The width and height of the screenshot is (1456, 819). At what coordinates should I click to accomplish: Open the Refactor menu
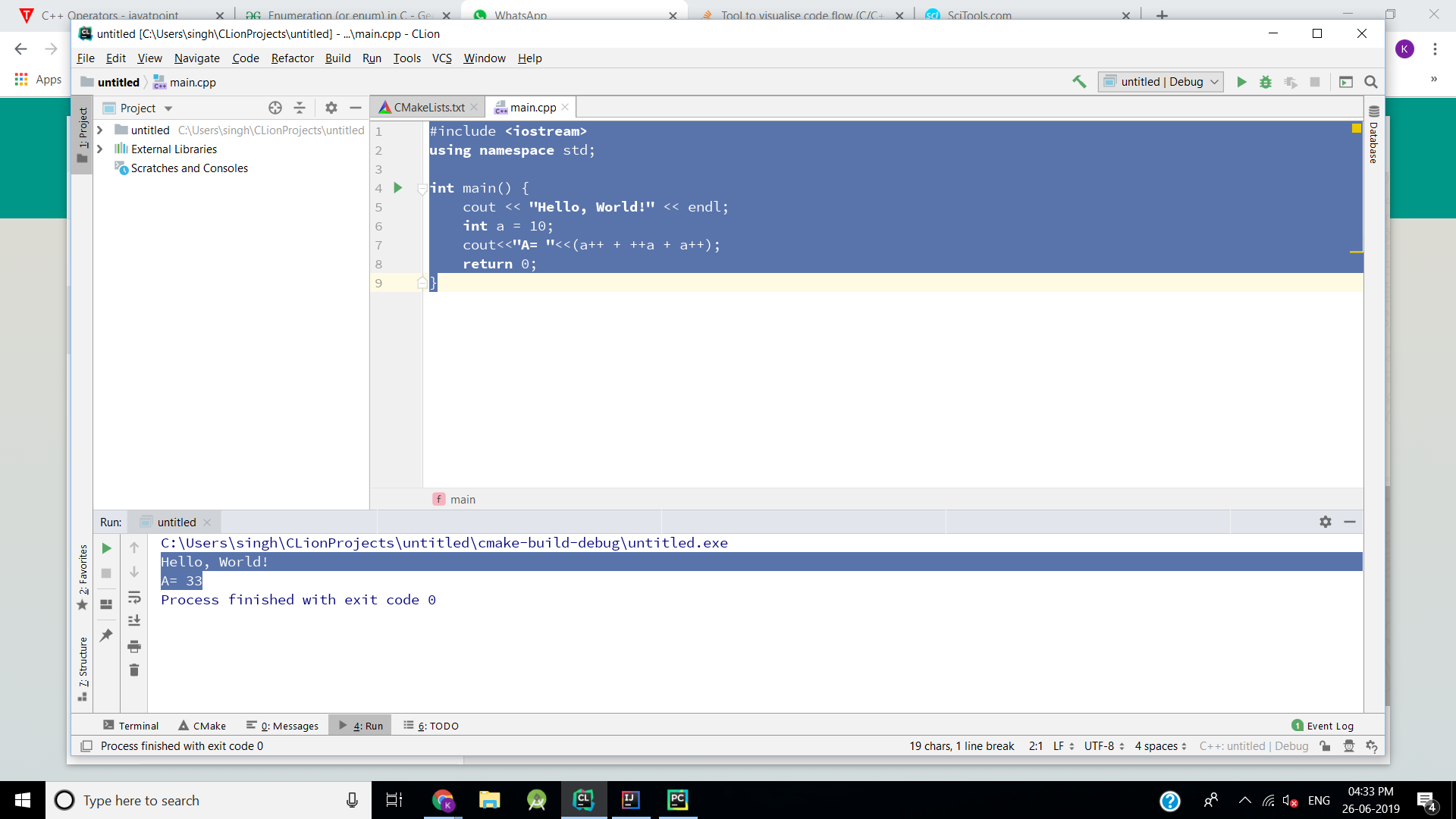click(292, 58)
